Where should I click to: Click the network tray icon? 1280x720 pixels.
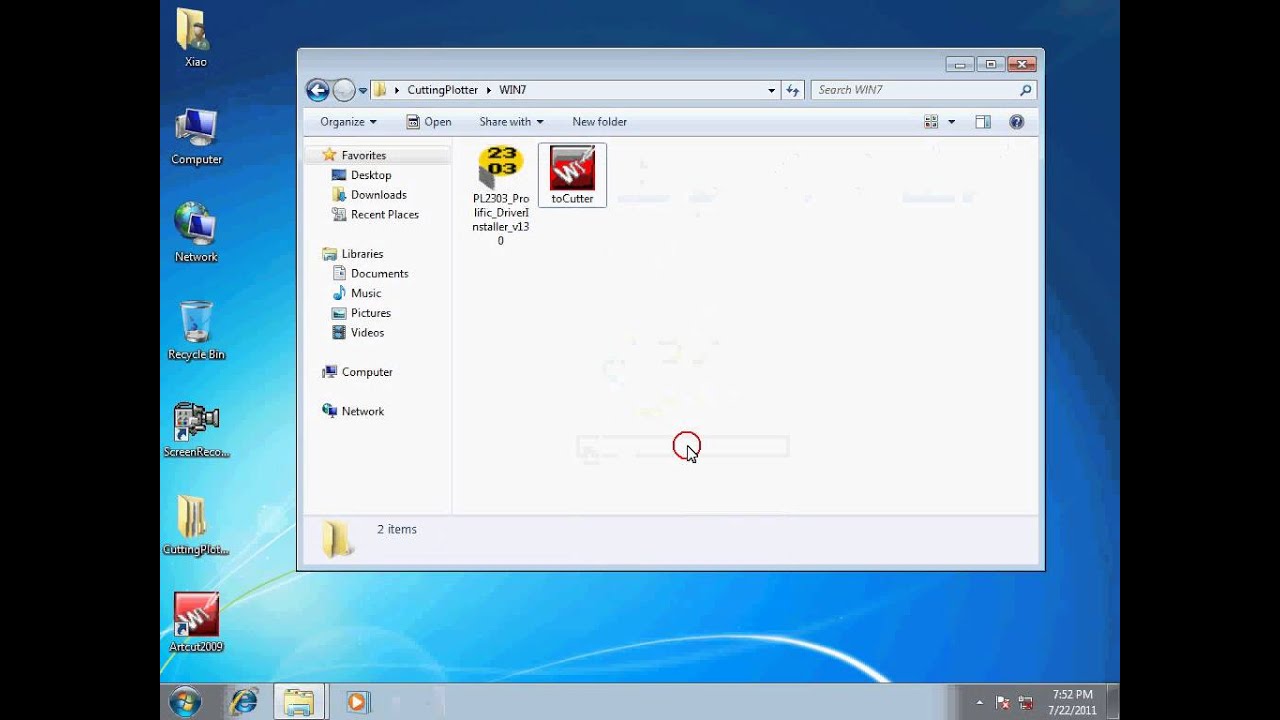click(x=1025, y=703)
